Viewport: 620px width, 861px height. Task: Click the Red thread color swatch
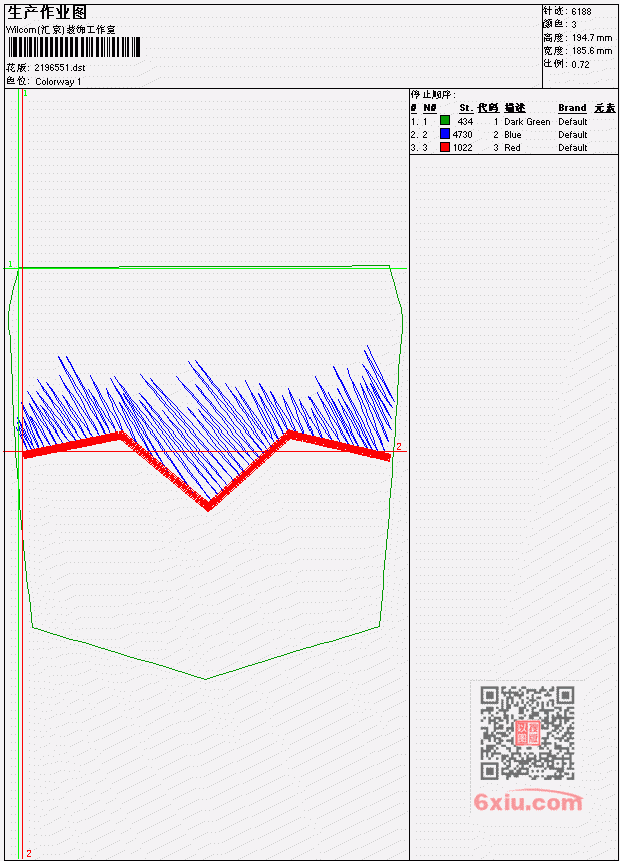pyautogui.click(x=445, y=147)
